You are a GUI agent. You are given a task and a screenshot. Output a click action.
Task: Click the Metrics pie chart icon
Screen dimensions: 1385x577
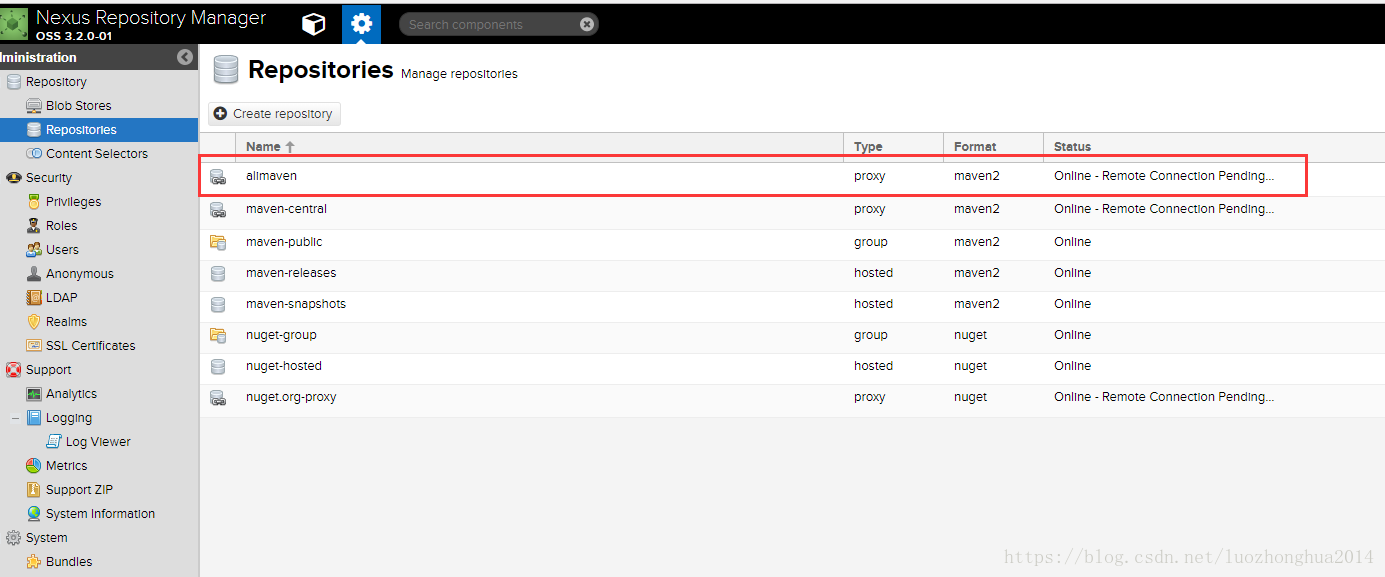point(34,465)
